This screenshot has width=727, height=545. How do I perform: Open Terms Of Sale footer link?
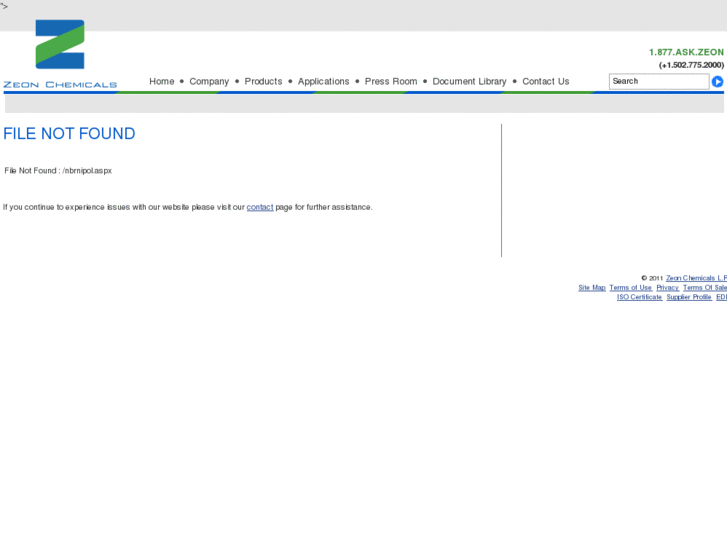coord(705,288)
